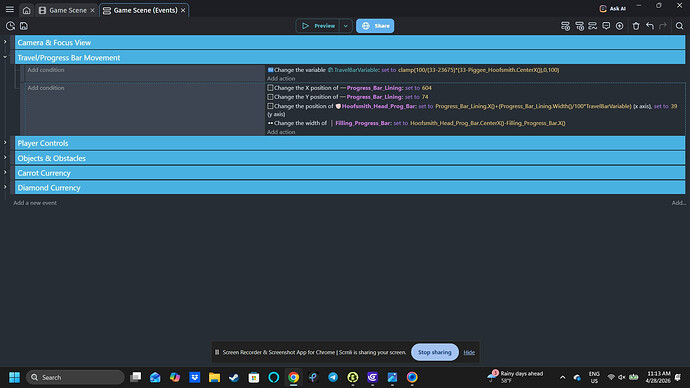Show hidden system tray icons
This screenshot has height=388, width=690.
(x=562, y=377)
